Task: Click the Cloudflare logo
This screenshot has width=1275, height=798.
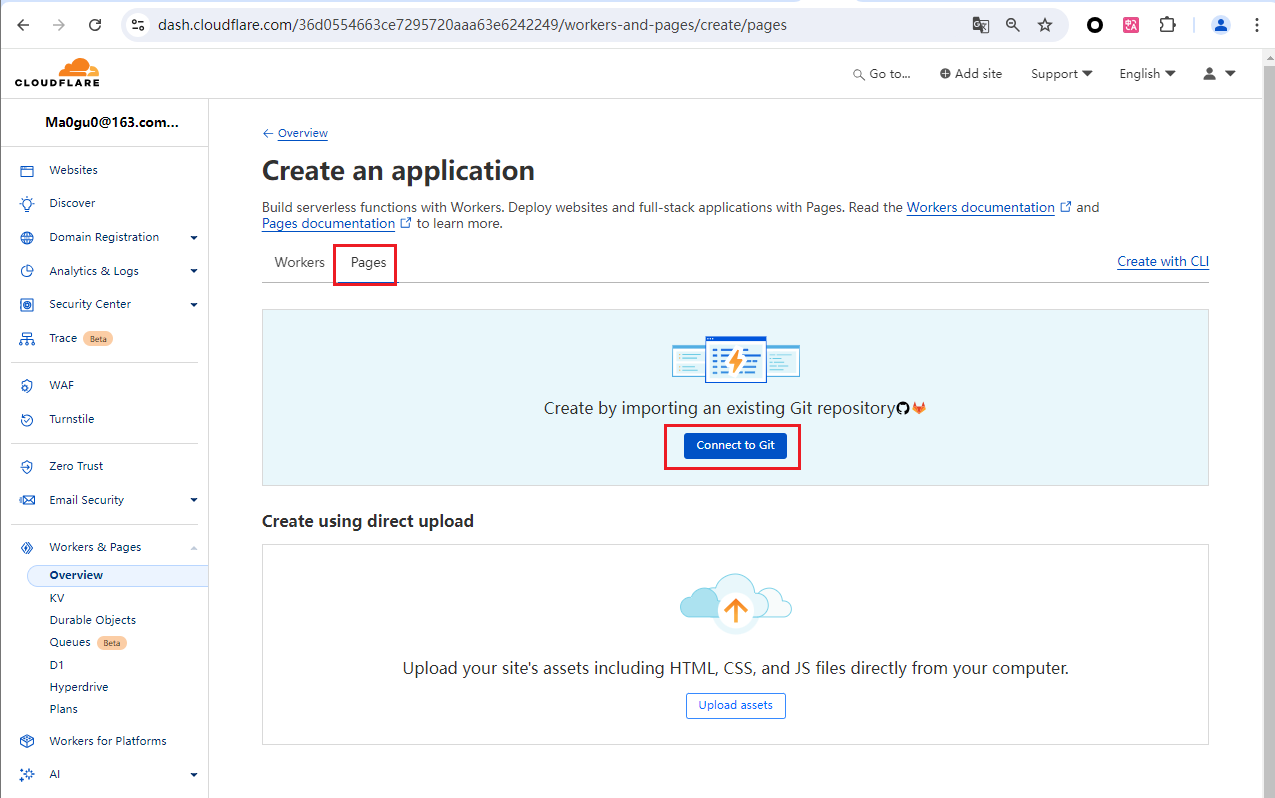Action: 57,73
